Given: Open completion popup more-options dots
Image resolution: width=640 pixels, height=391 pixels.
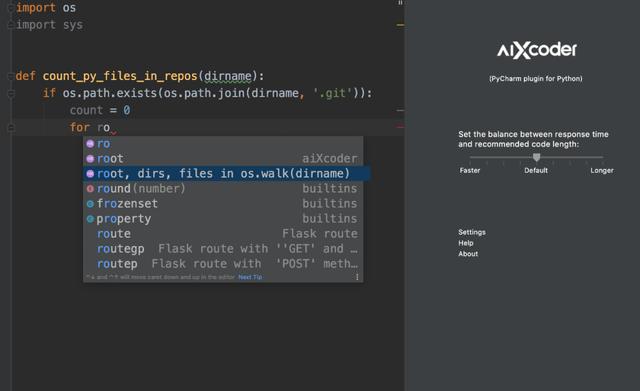Looking at the screenshot, I should (x=357, y=277).
